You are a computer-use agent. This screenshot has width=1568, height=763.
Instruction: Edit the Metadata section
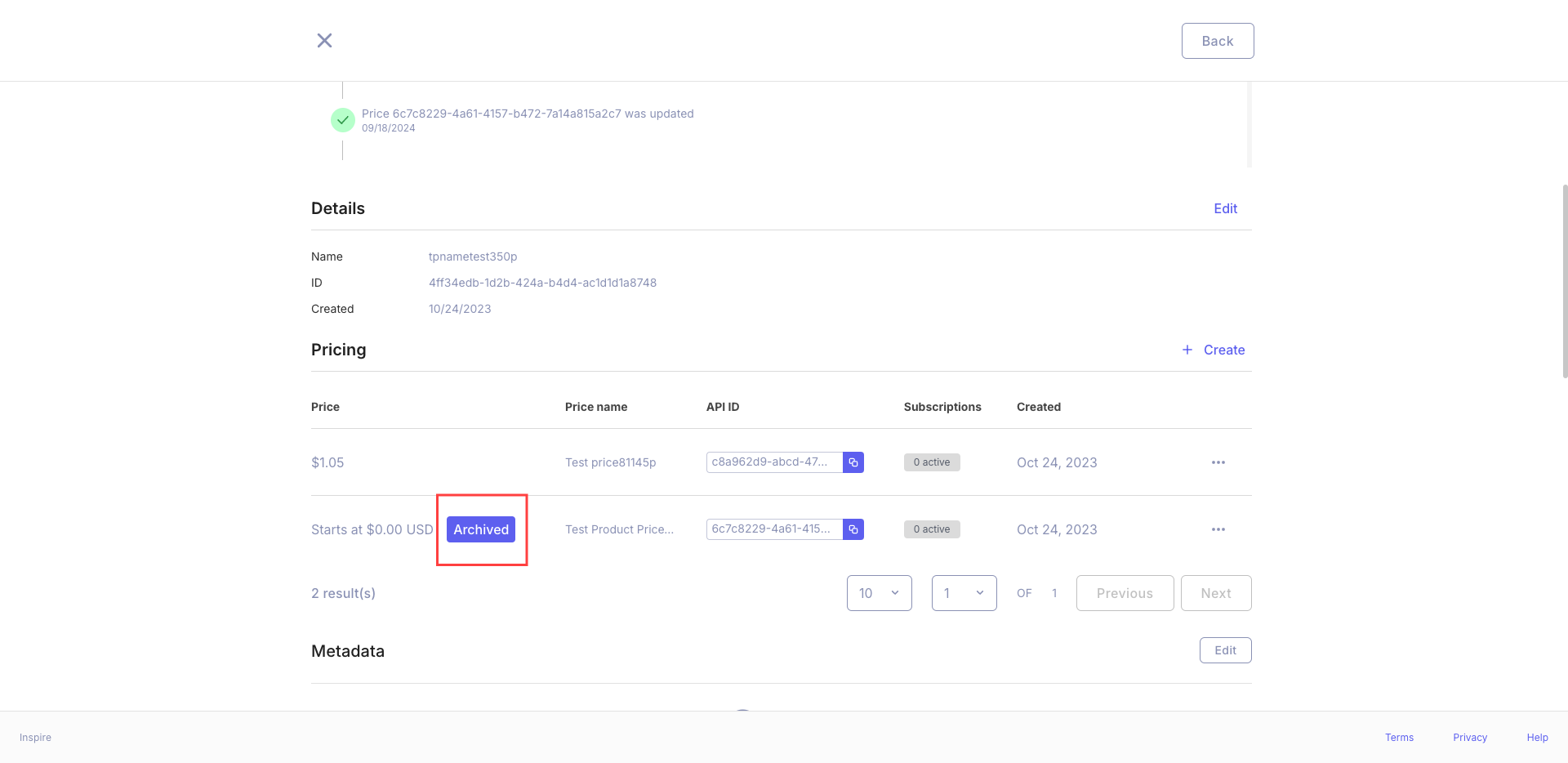point(1225,650)
